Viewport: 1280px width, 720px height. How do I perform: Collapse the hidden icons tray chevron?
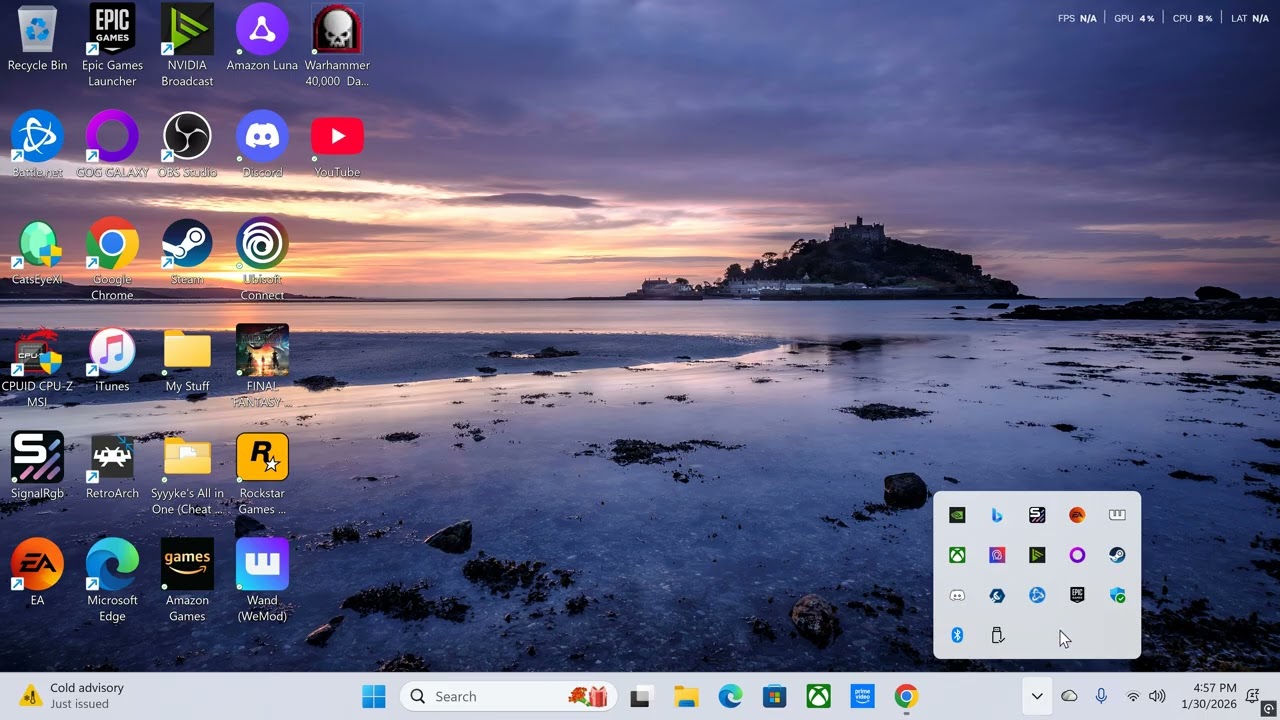pyautogui.click(x=1037, y=696)
